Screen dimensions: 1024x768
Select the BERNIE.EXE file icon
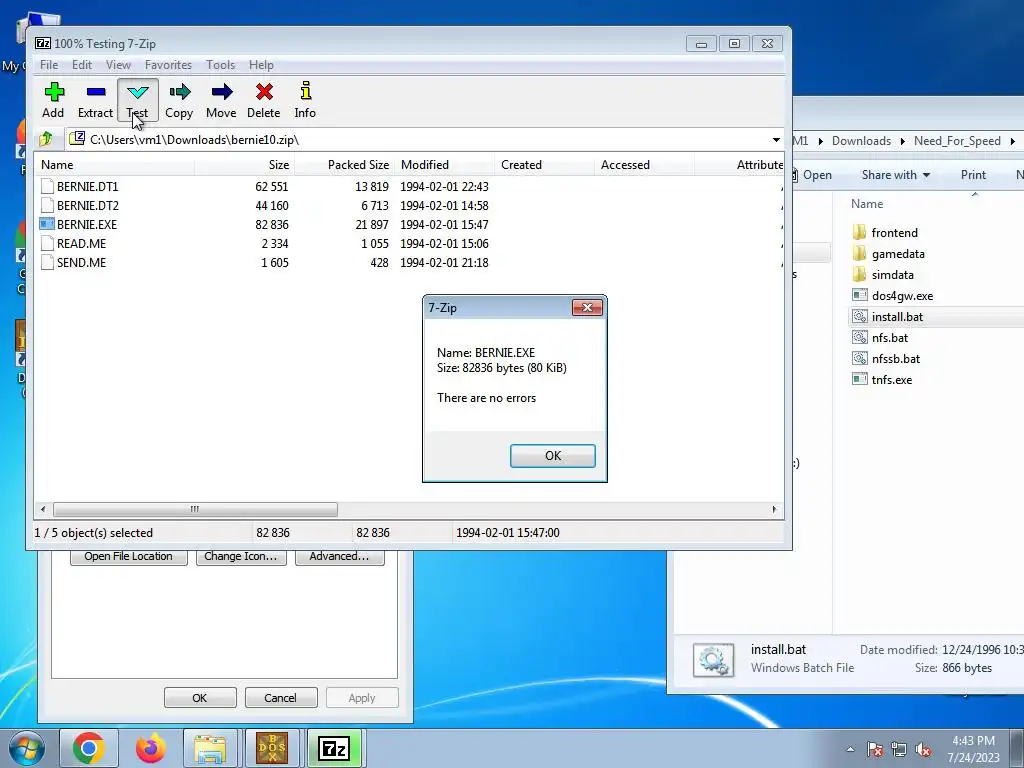tap(47, 224)
